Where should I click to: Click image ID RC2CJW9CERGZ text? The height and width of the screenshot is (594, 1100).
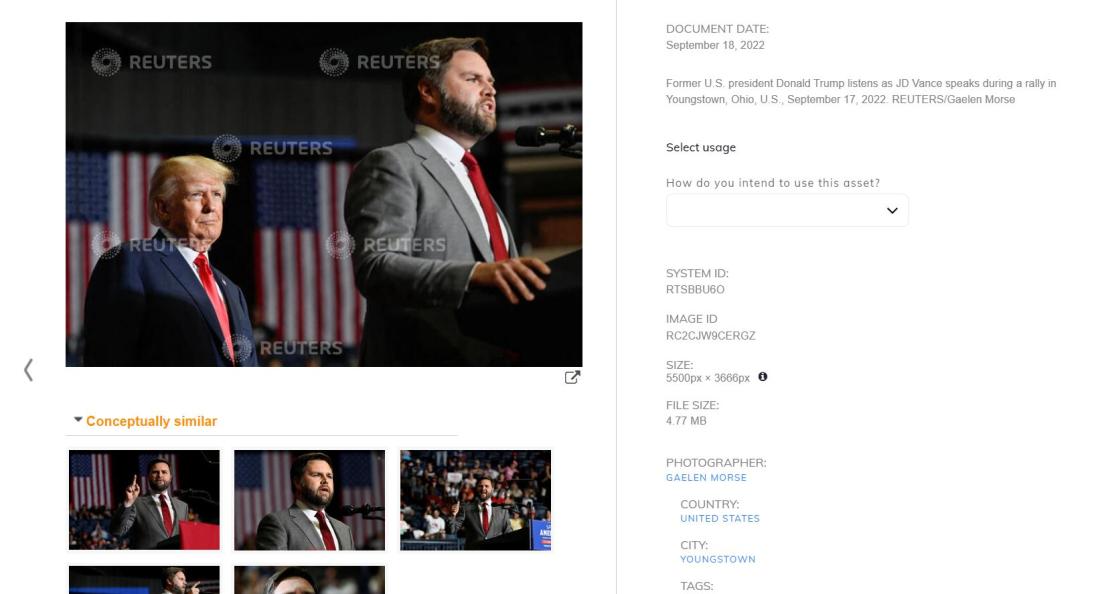711,336
